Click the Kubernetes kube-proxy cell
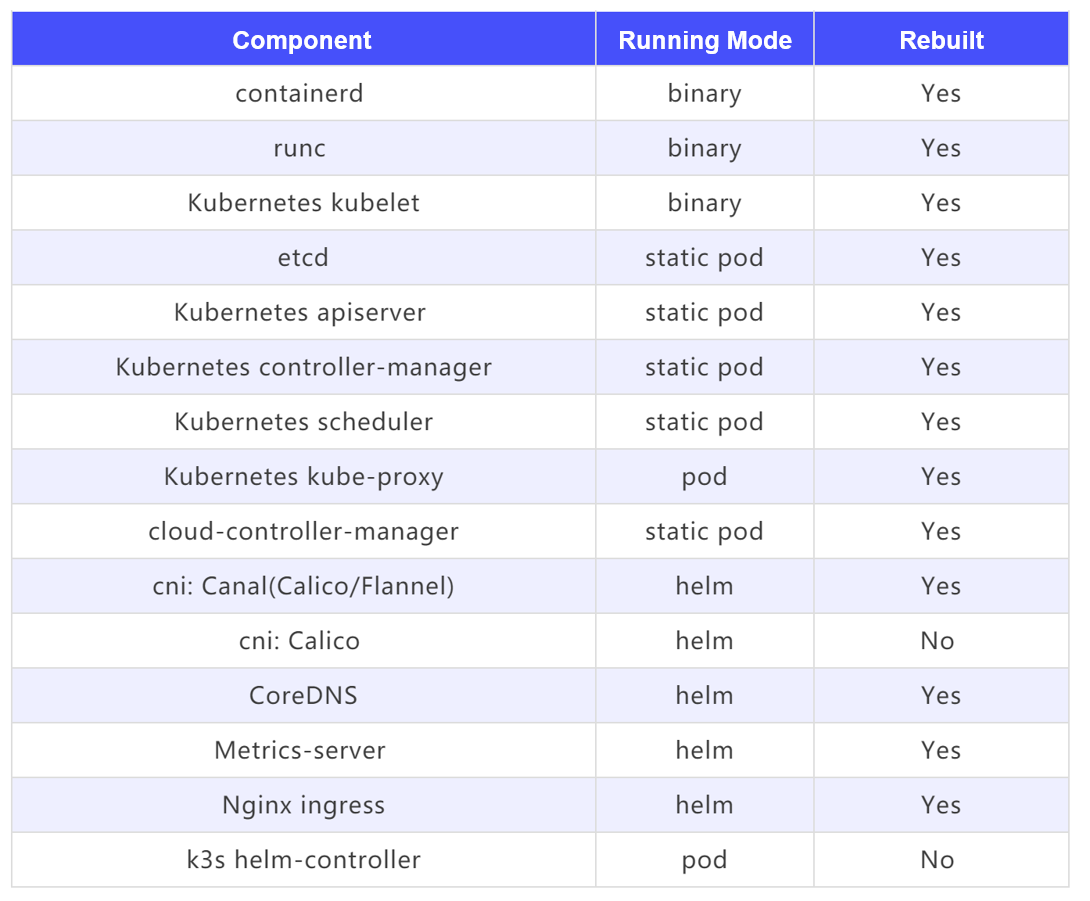 pos(303,477)
